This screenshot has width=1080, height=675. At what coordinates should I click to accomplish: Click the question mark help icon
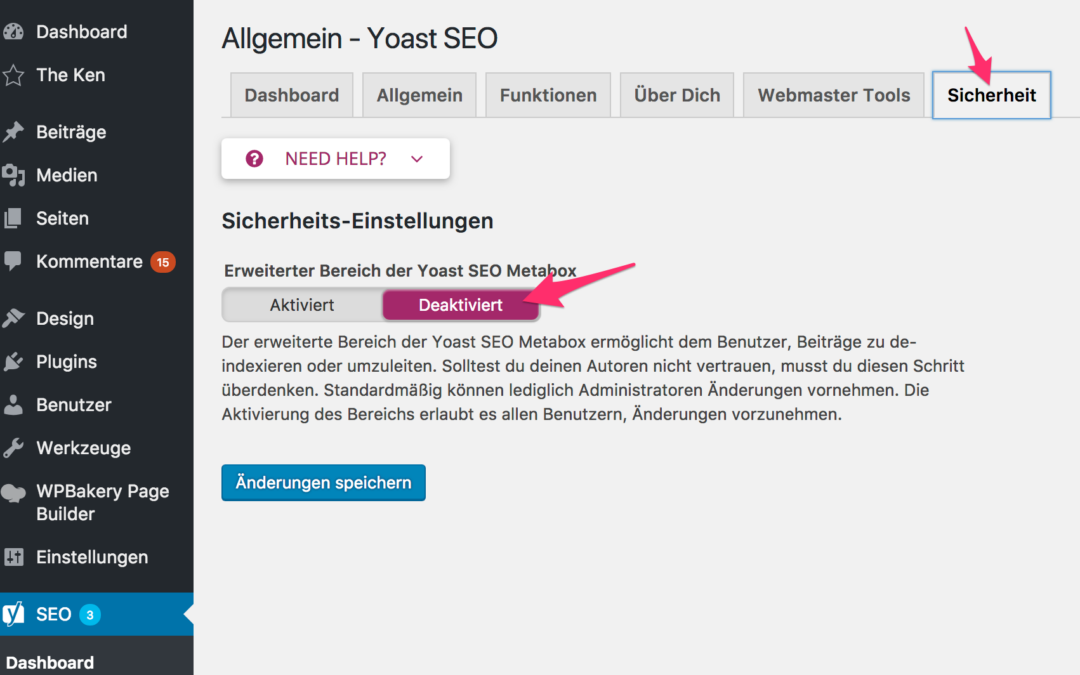pyautogui.click(x=254, y=159)
